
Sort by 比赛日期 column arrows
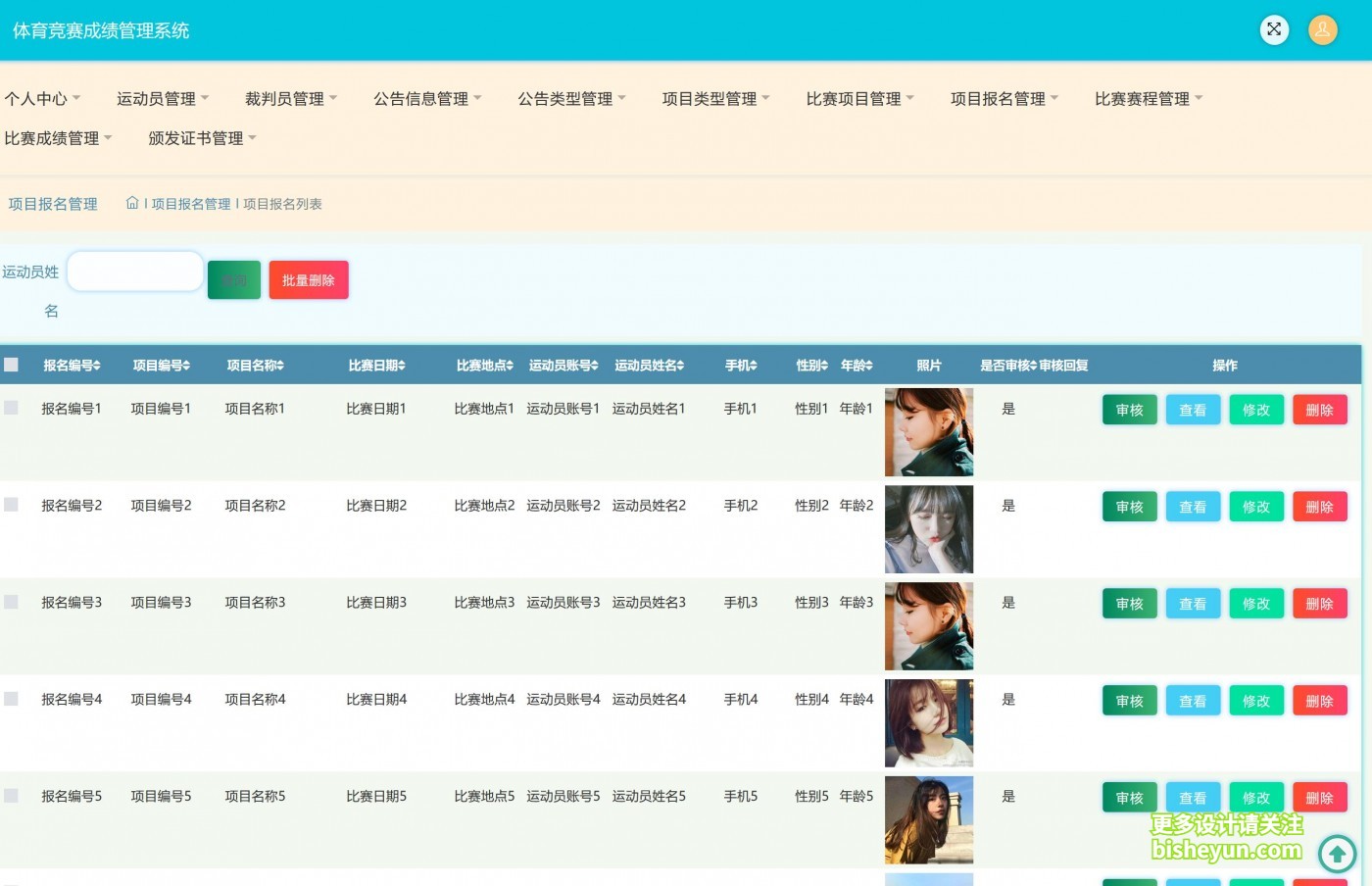coord(402,366)
